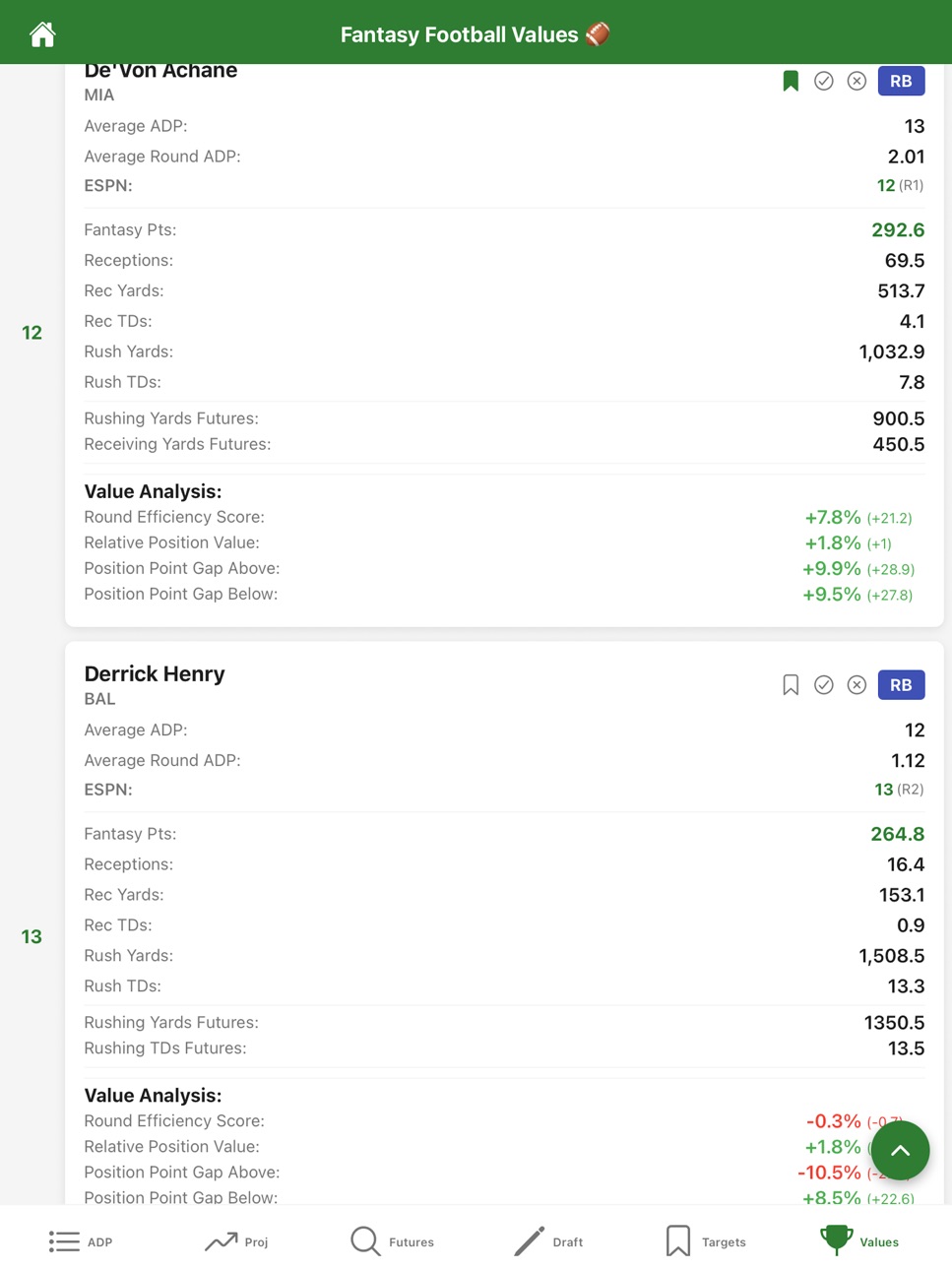Image resolution: width=952 pixels, height=1270 pixels.
Task: Mark Derrick Henry as drafted checkmark
Action: [824, 685]
